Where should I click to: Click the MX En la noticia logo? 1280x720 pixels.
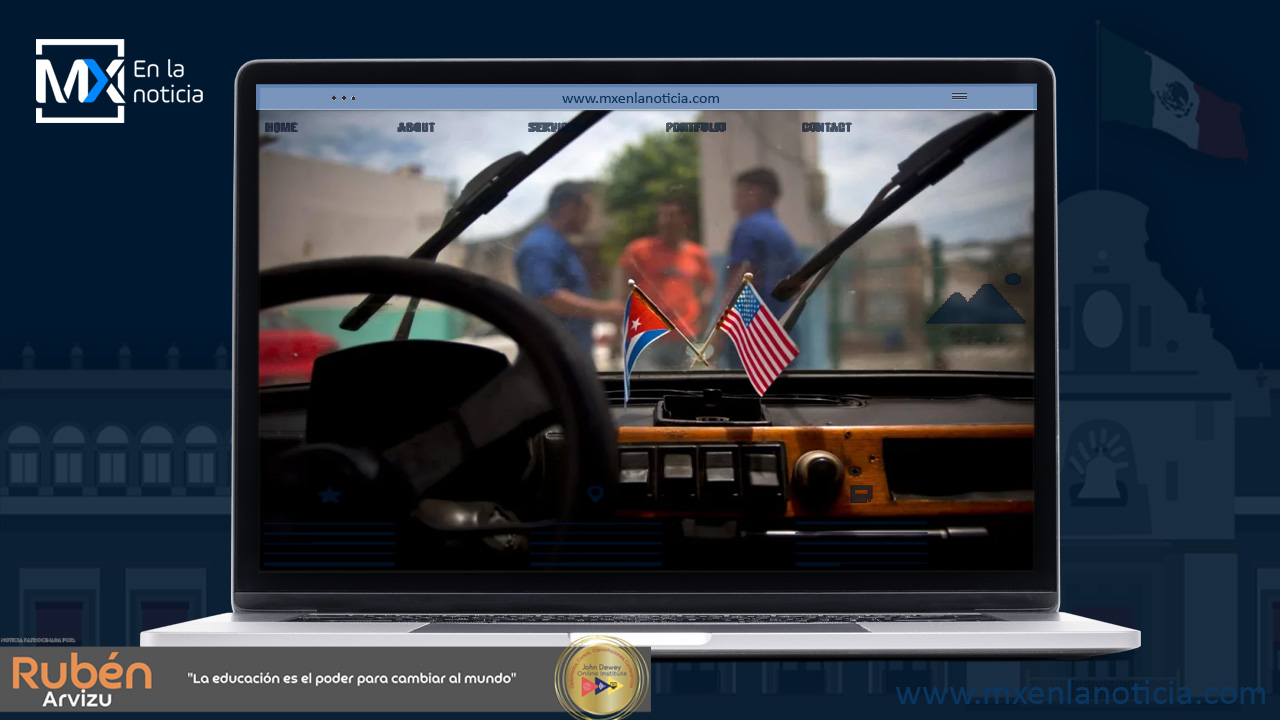pos(120,81)
